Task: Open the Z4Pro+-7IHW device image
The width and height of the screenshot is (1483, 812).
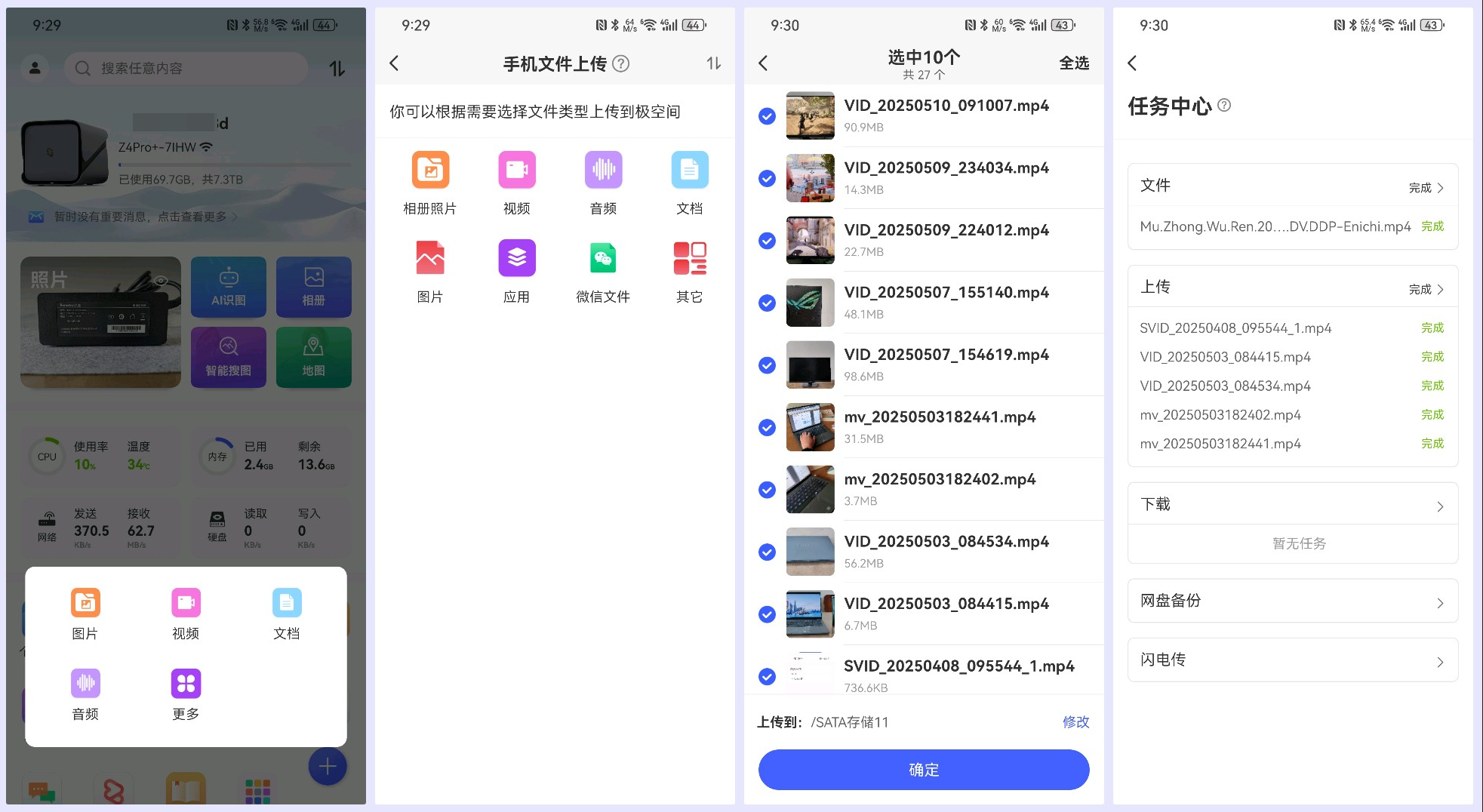Action: click(x=64, y=152)
